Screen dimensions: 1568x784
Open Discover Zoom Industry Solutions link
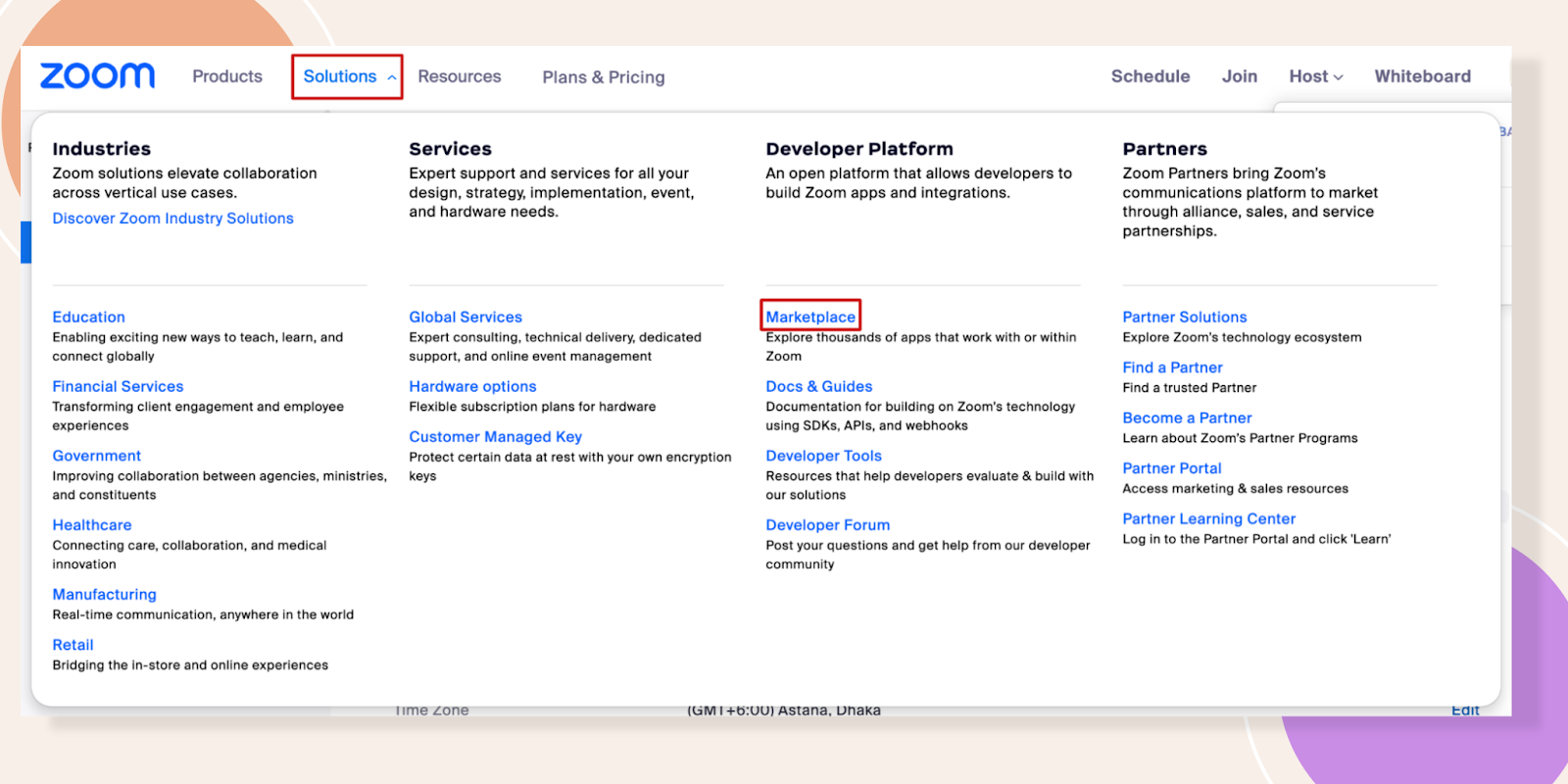pyautogui.click(x=173, y=219)
